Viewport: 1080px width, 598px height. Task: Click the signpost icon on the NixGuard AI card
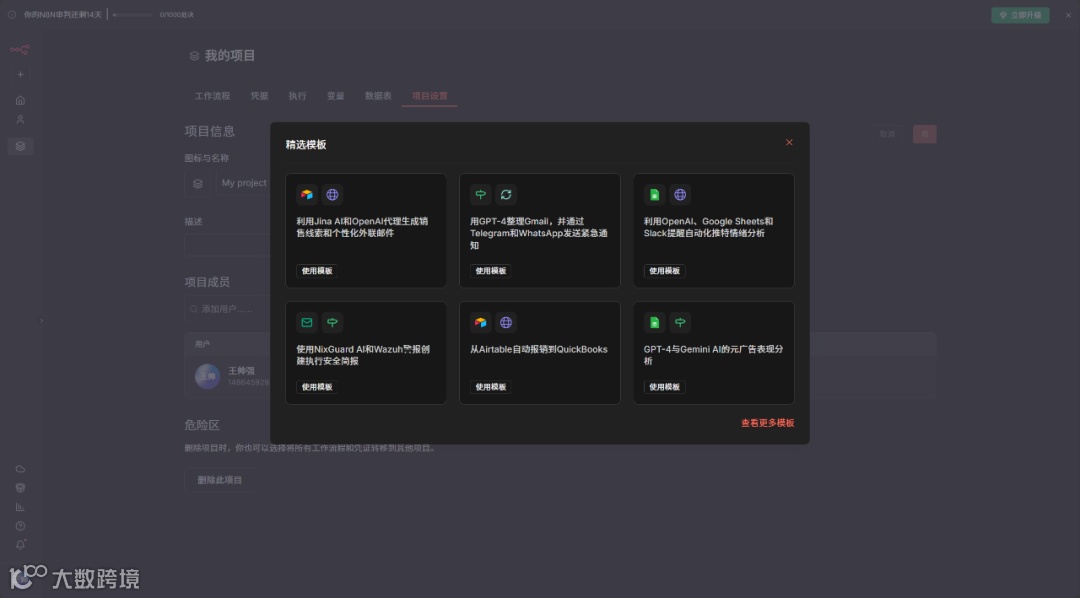332,322
